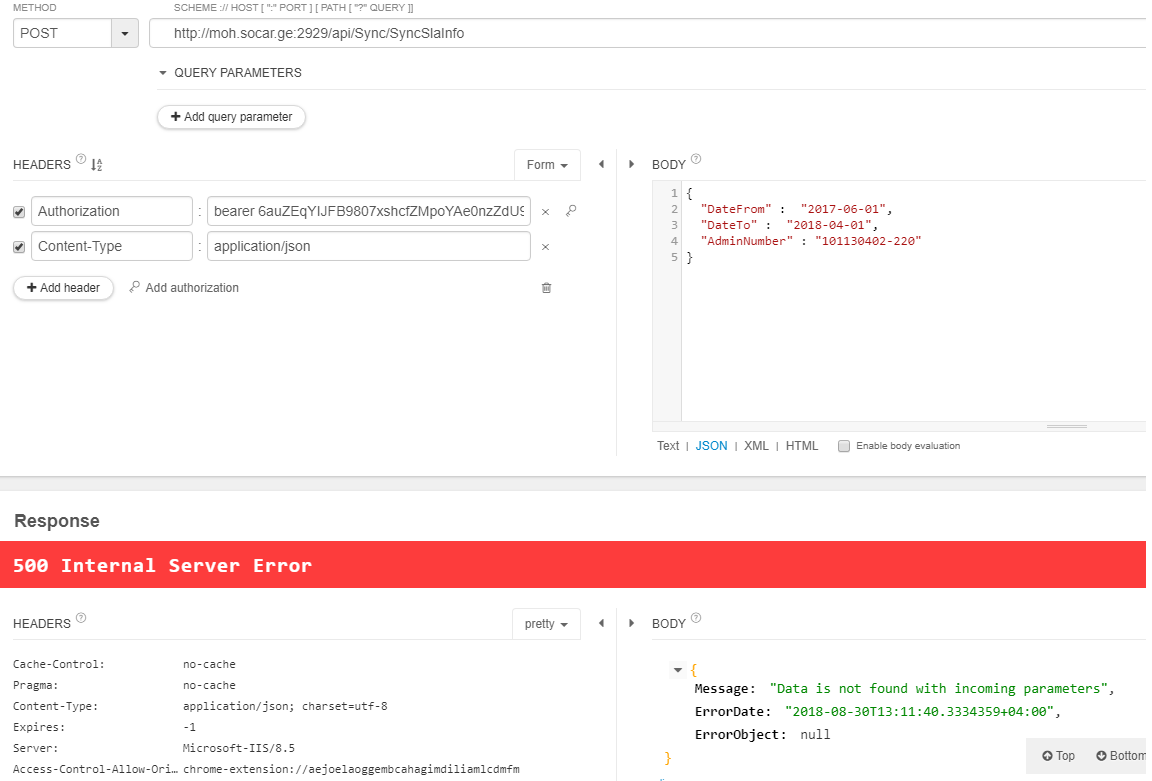Image resolution: width=1152 pixels, height=781 pixels.
Task: Remove the Authorization header row
Action: [545, 212]
